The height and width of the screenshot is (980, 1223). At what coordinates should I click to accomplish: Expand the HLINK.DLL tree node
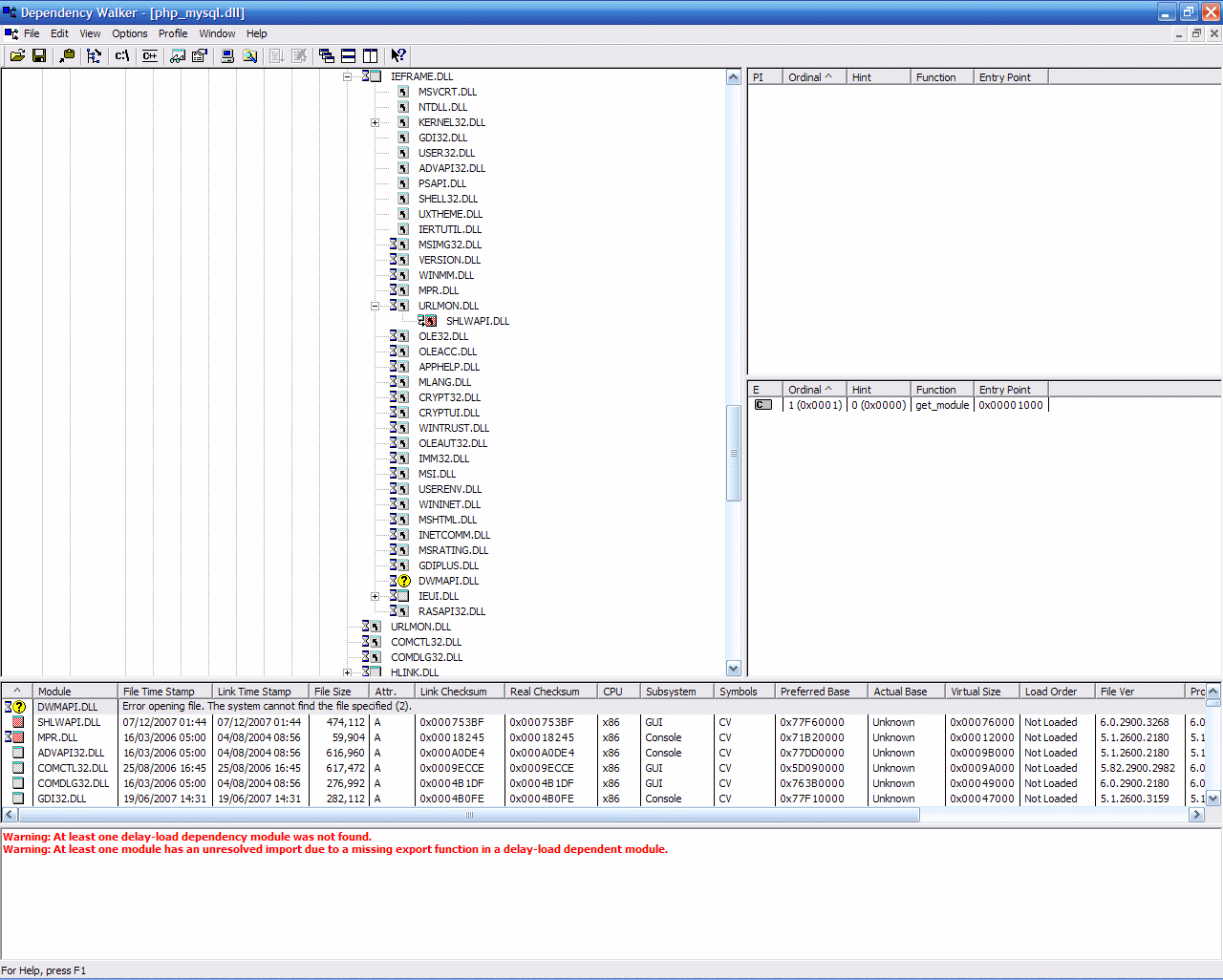(347, 672)
